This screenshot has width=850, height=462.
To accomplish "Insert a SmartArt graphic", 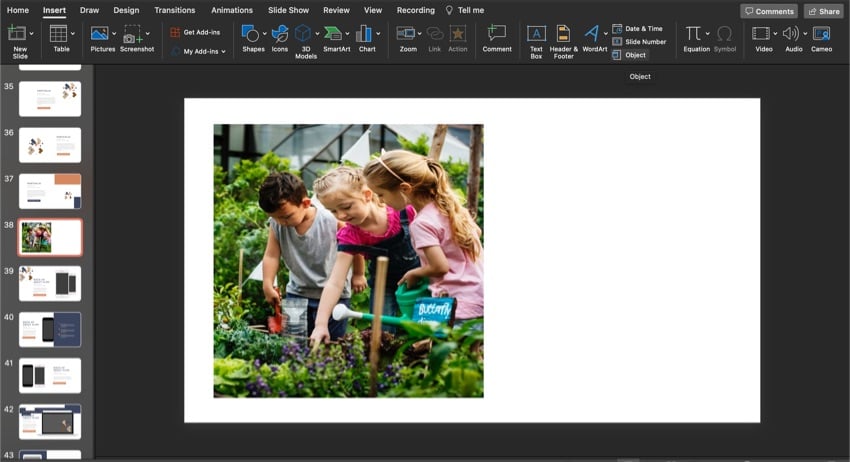I will (x=333, y=34).
